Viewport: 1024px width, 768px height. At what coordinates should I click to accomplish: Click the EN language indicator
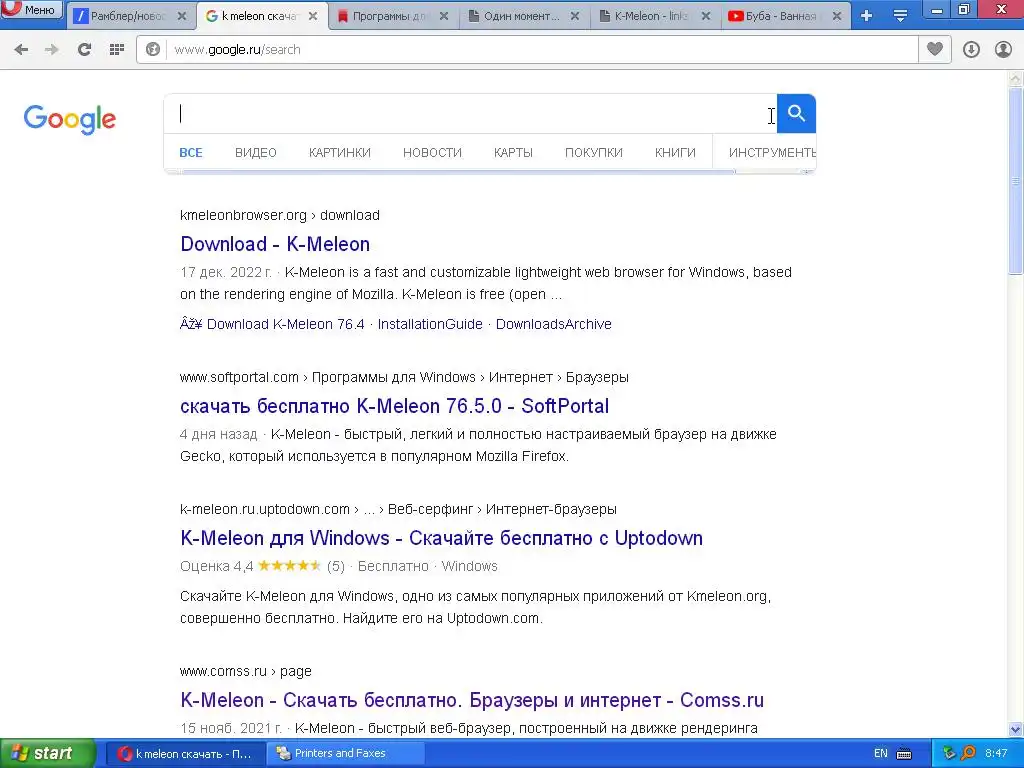880,754
